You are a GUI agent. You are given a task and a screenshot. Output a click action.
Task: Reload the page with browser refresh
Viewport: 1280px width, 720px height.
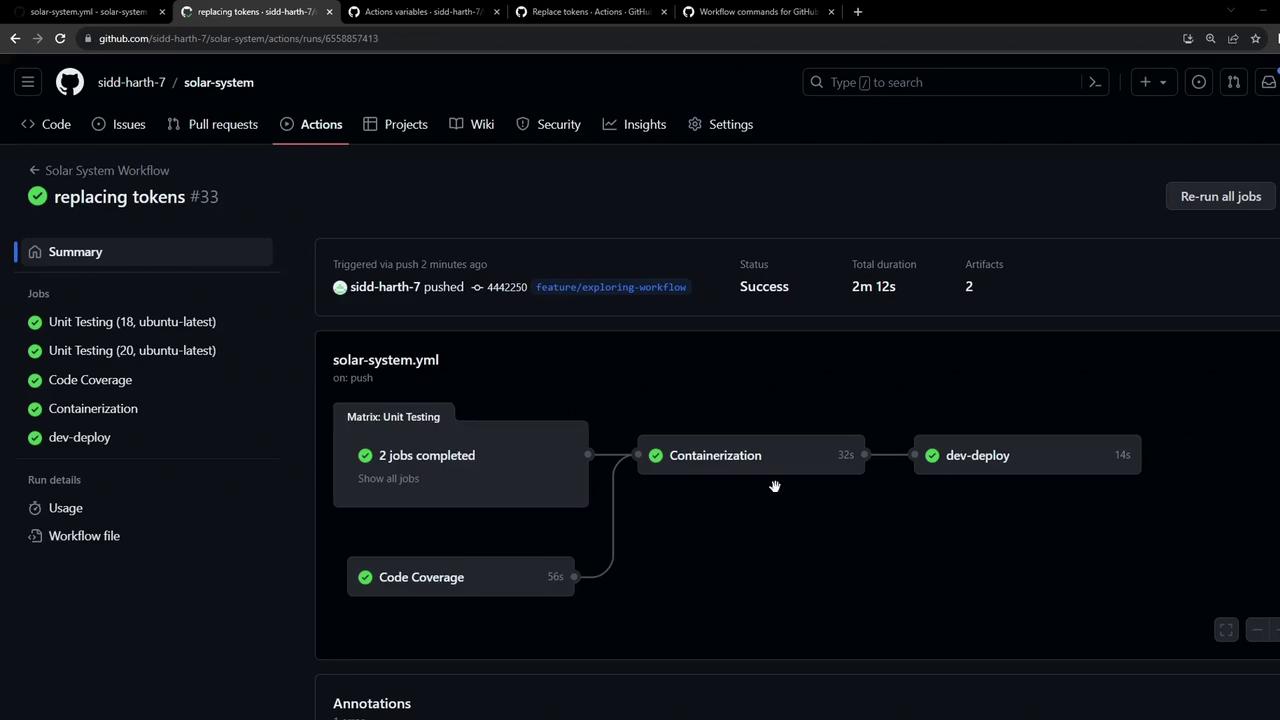click(x=60, y=38)
